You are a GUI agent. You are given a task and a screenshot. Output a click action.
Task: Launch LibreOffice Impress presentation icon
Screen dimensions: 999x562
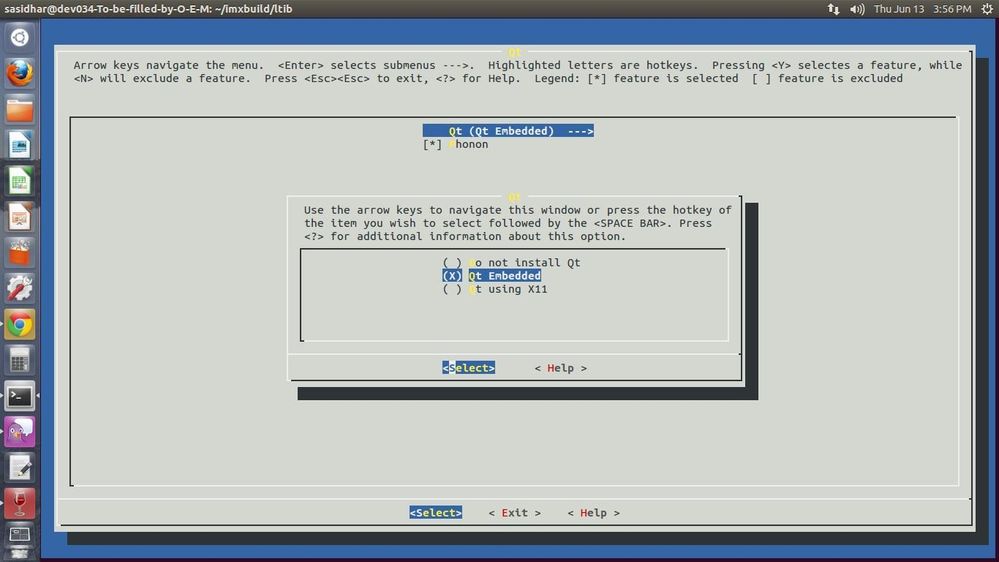point(19,217)
